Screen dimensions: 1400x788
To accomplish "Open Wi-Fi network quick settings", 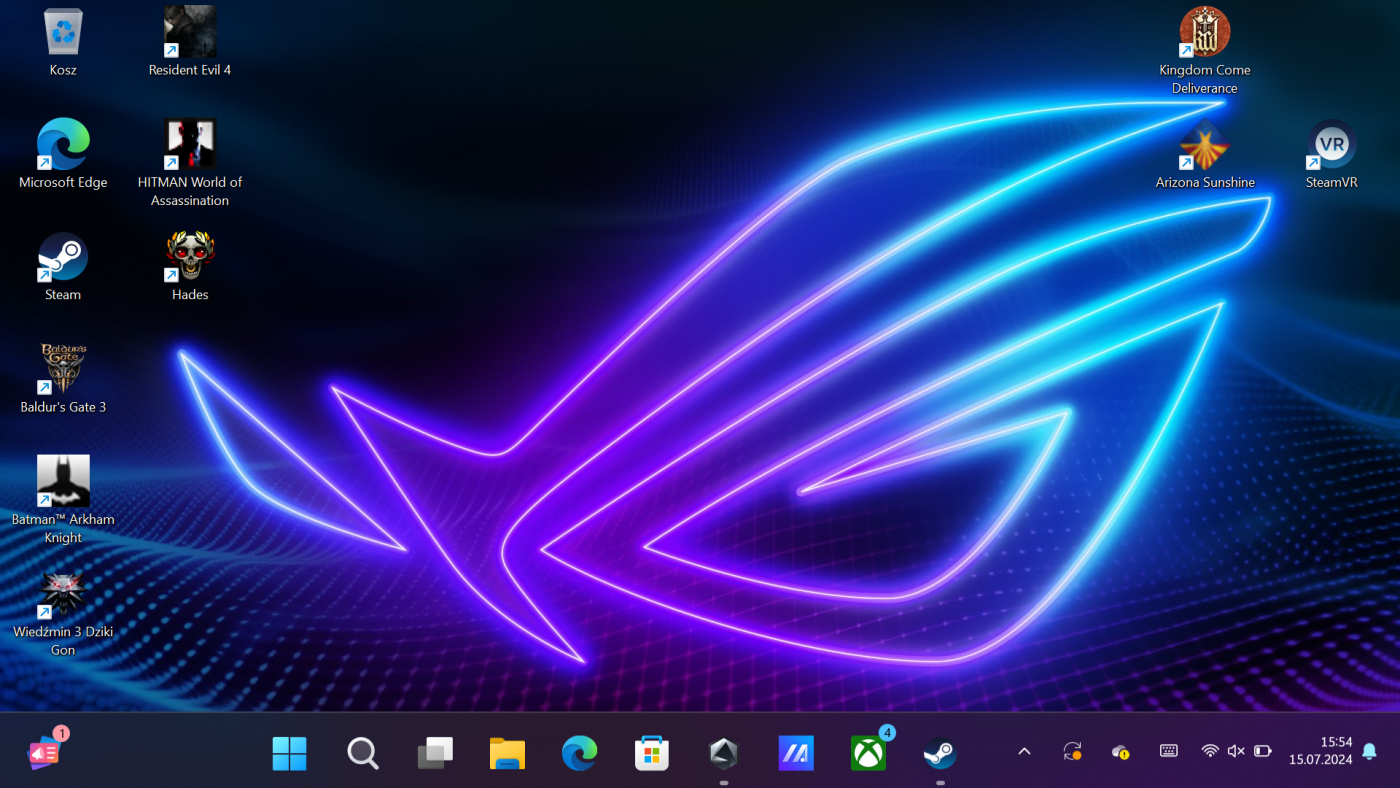I will (x=1210, y=751).
